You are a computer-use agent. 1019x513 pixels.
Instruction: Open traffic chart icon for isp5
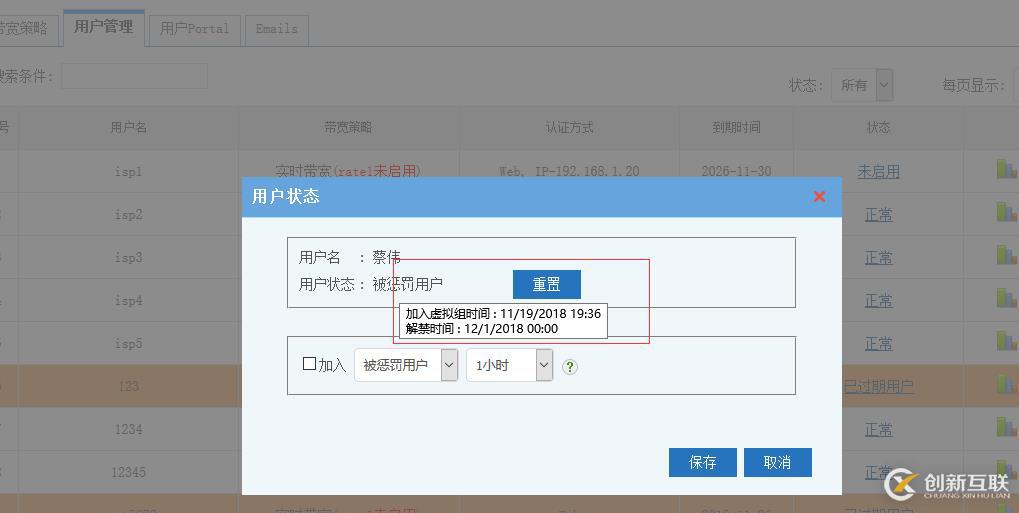pyautogui.click(x=1007, y=340)
